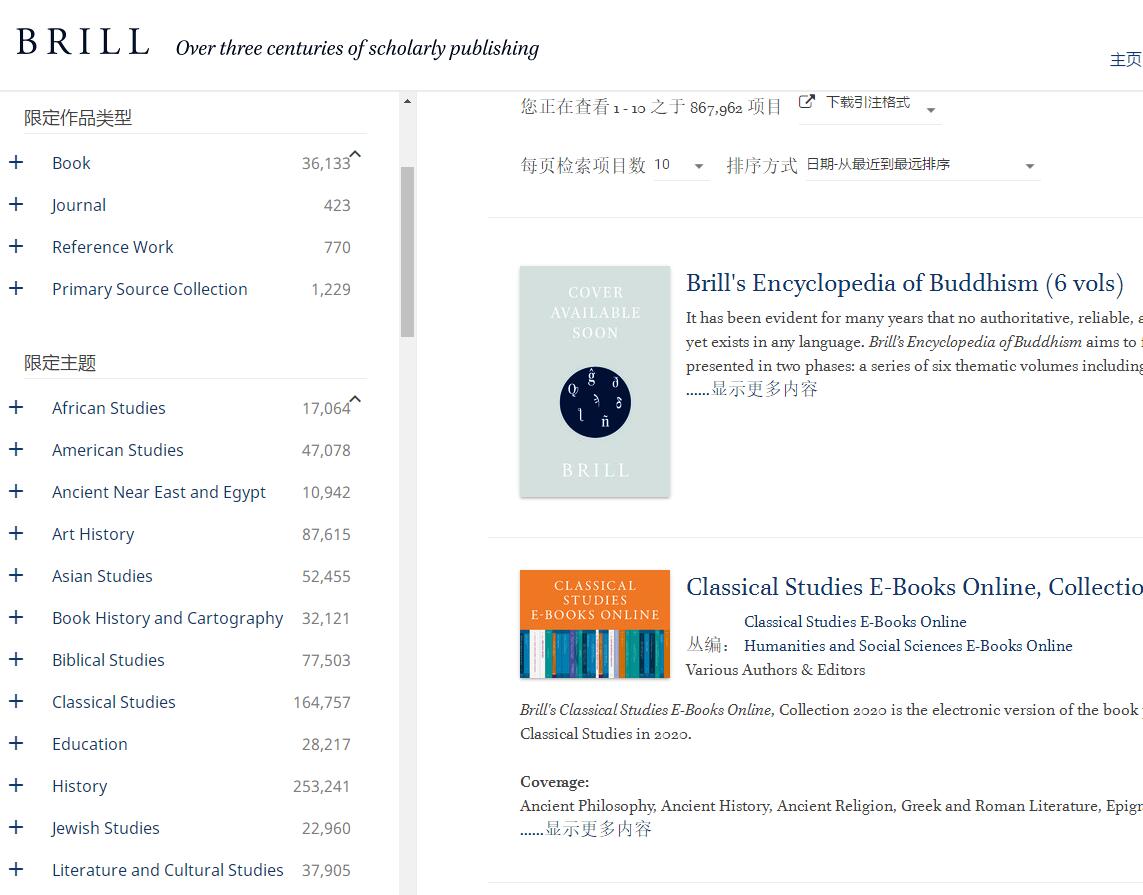Screen dimensions: 1143x895
Task: Select Biblical Studies subject
Action: [108, 660]
